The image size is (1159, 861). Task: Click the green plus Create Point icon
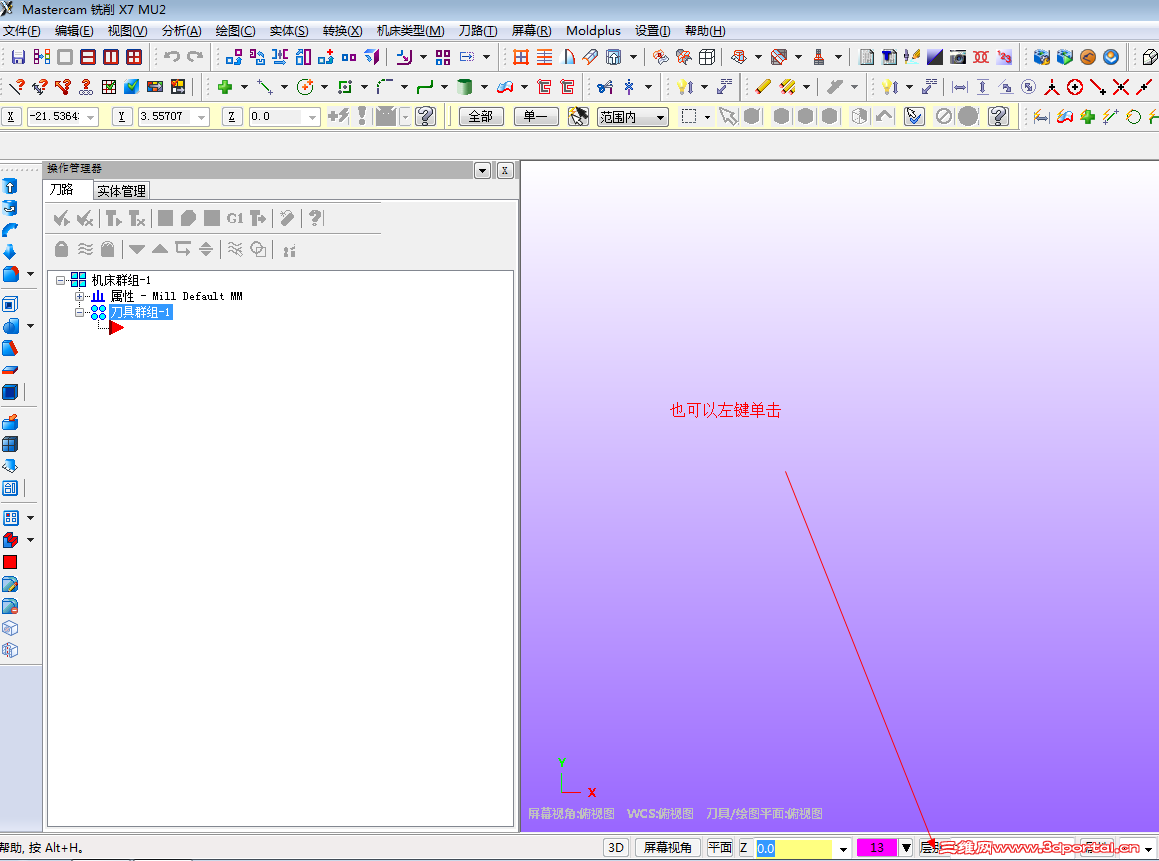(x=225, y=87)
